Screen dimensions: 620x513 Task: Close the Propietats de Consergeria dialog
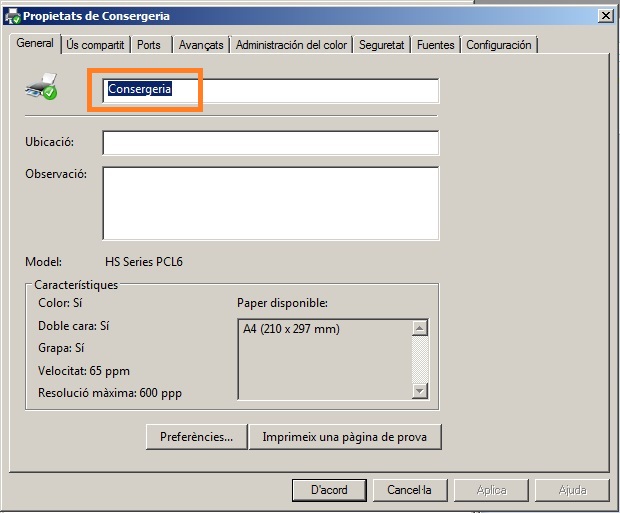[605, 16]
